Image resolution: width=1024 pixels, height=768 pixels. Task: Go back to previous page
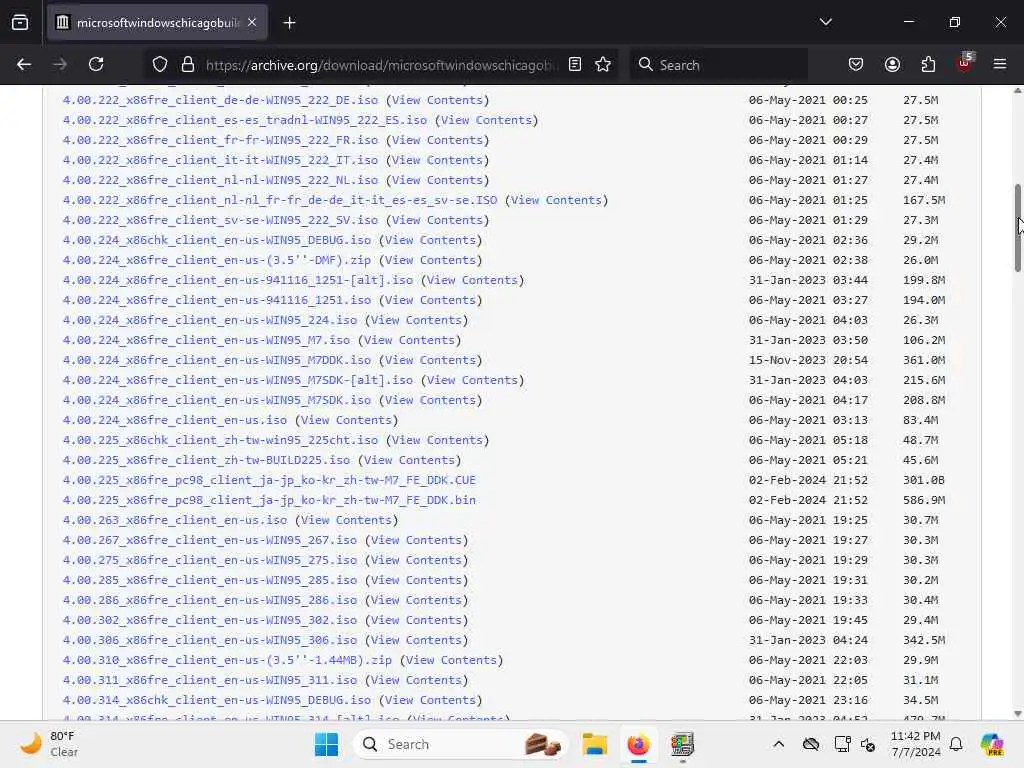(x=24, y=65)
